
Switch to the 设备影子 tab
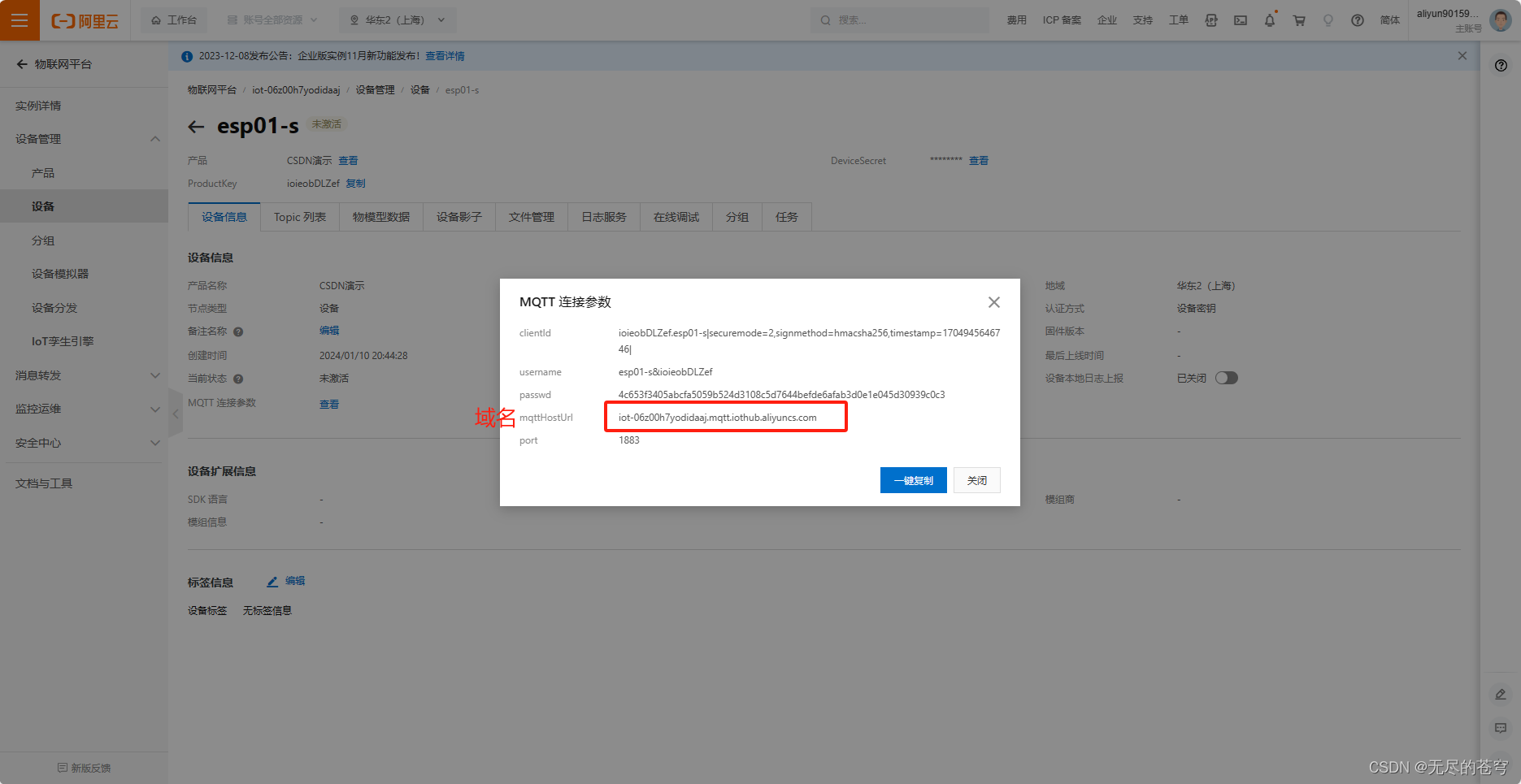[459, 217]
